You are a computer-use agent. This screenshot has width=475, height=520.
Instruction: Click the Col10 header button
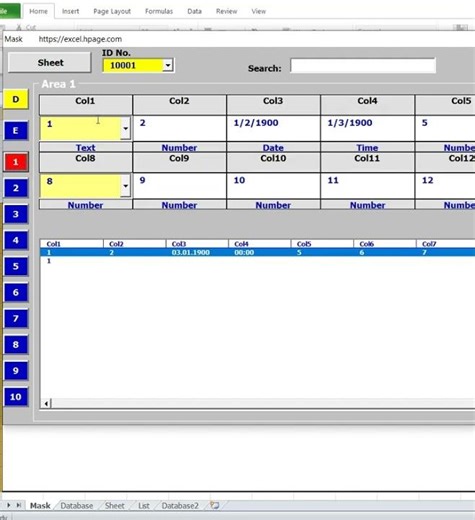tap(273, 162)
